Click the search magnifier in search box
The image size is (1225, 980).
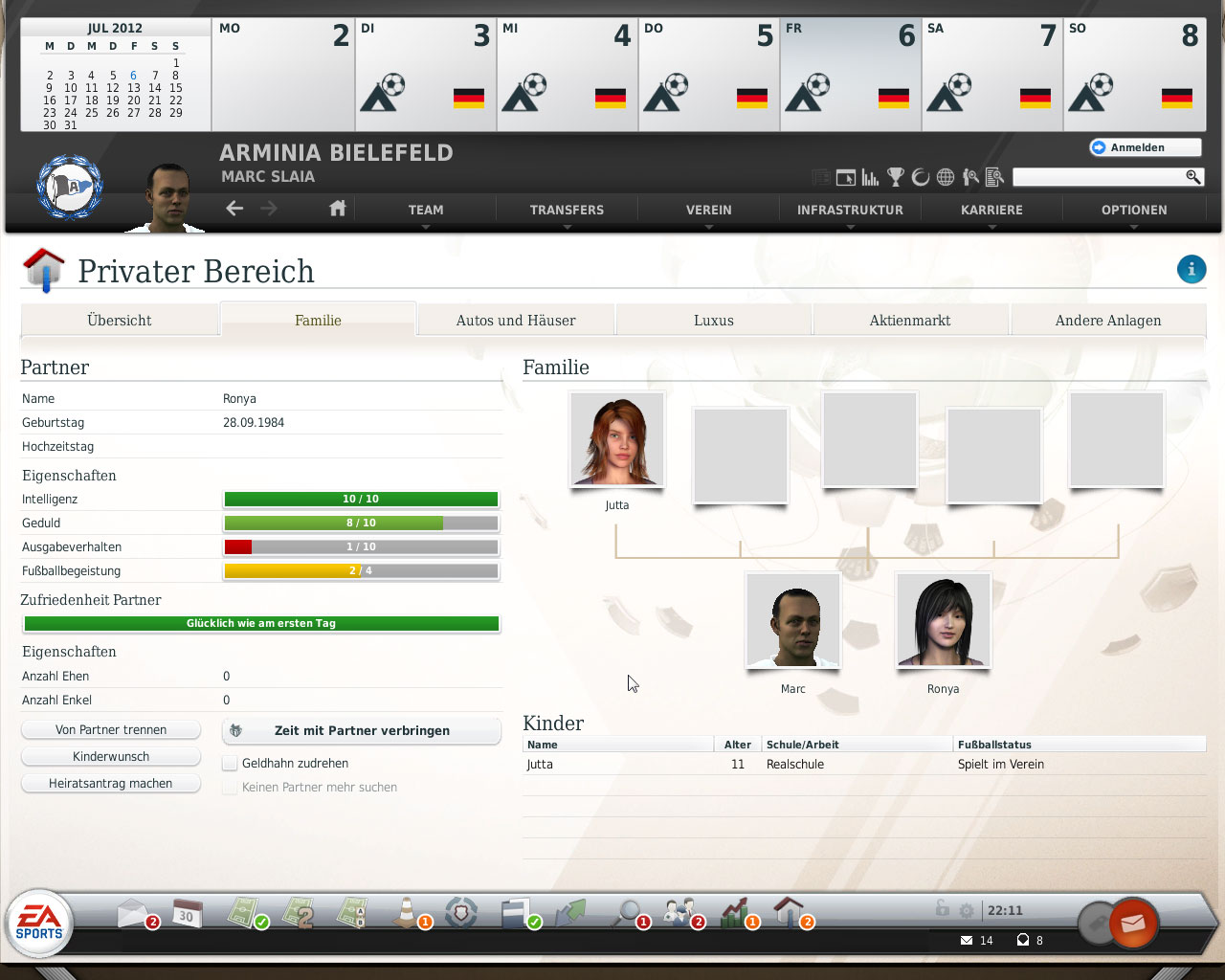(1192, 177)
